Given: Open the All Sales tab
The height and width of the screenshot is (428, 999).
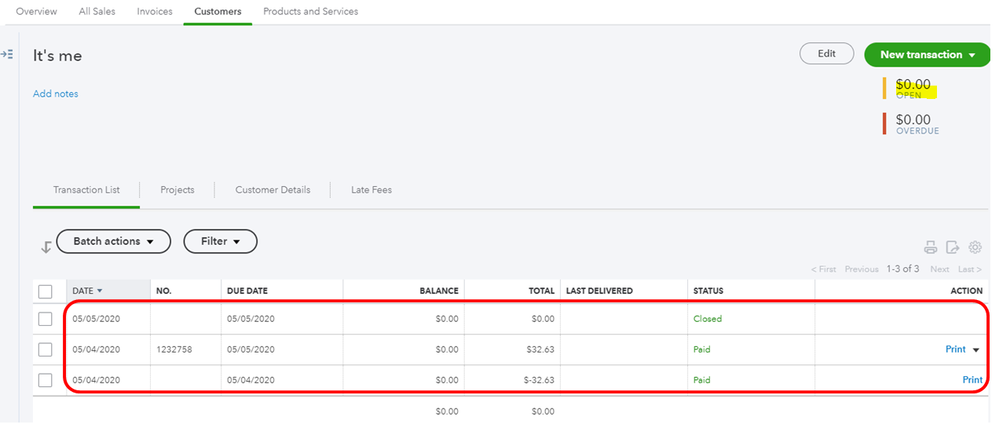Looking at the screenshot, I should [x=97, y=11].
